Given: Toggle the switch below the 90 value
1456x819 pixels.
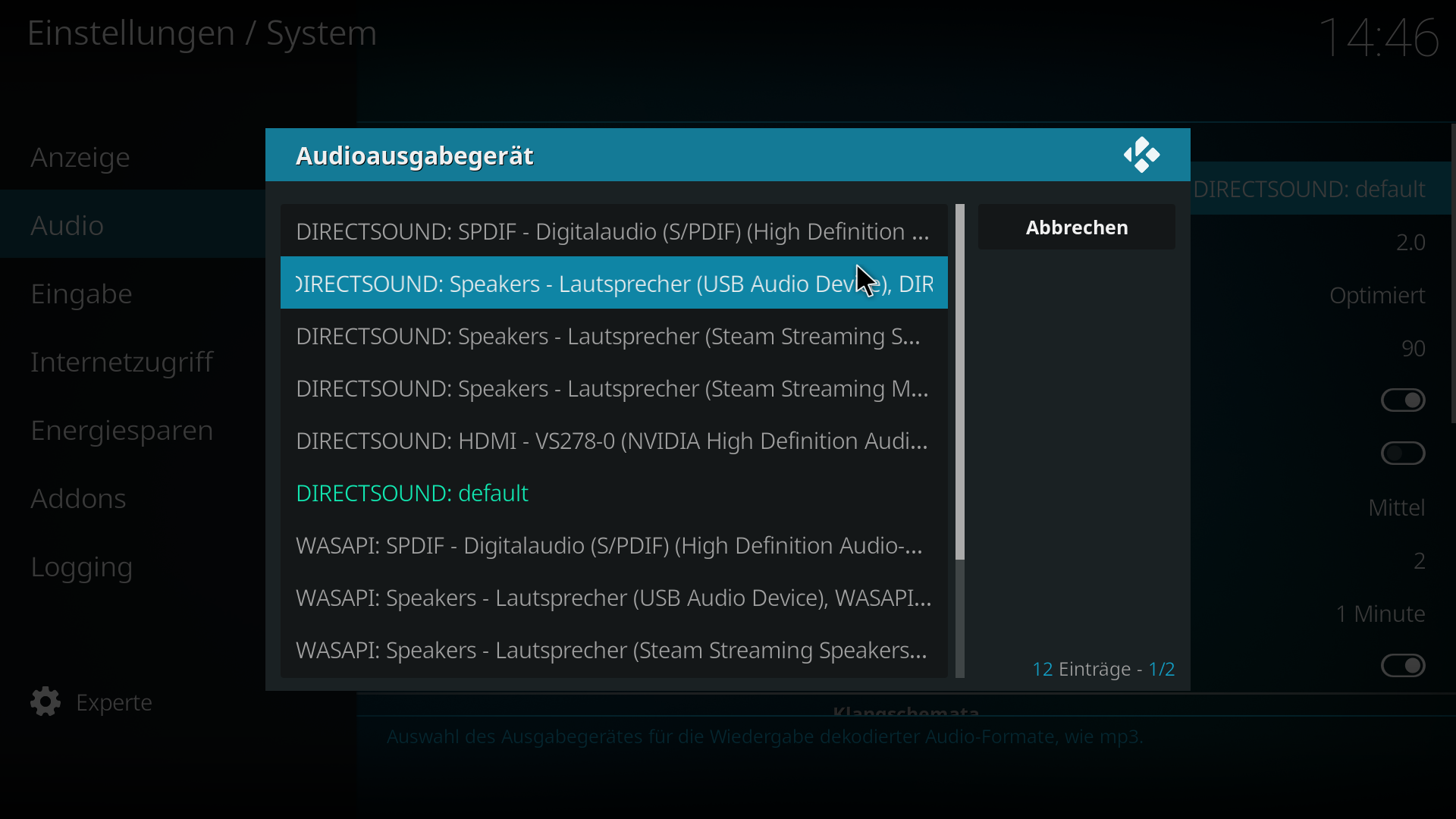Looking at the screenshot, I should (1403, 400).
